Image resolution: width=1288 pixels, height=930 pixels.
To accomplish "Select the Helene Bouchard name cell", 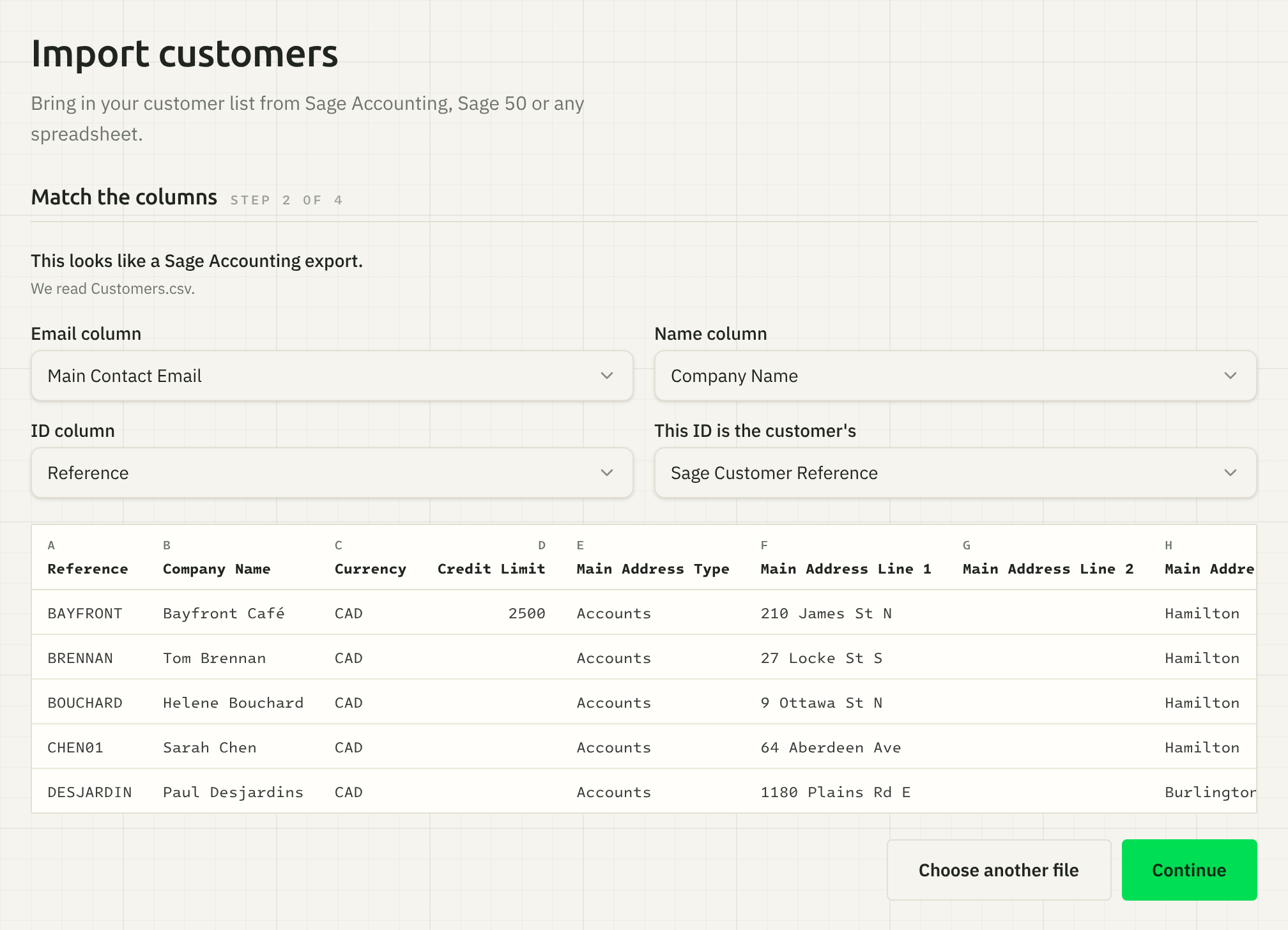I will pyautogui.click(x=233, y=703).
